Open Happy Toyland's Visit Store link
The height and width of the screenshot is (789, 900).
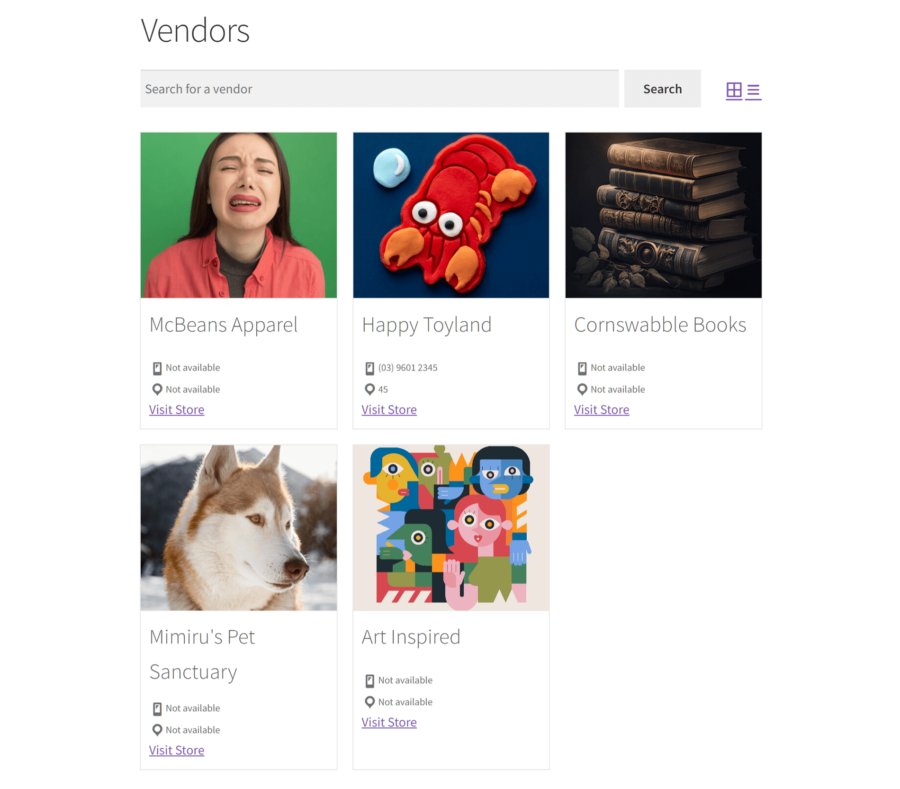click(x=389, y=409)
